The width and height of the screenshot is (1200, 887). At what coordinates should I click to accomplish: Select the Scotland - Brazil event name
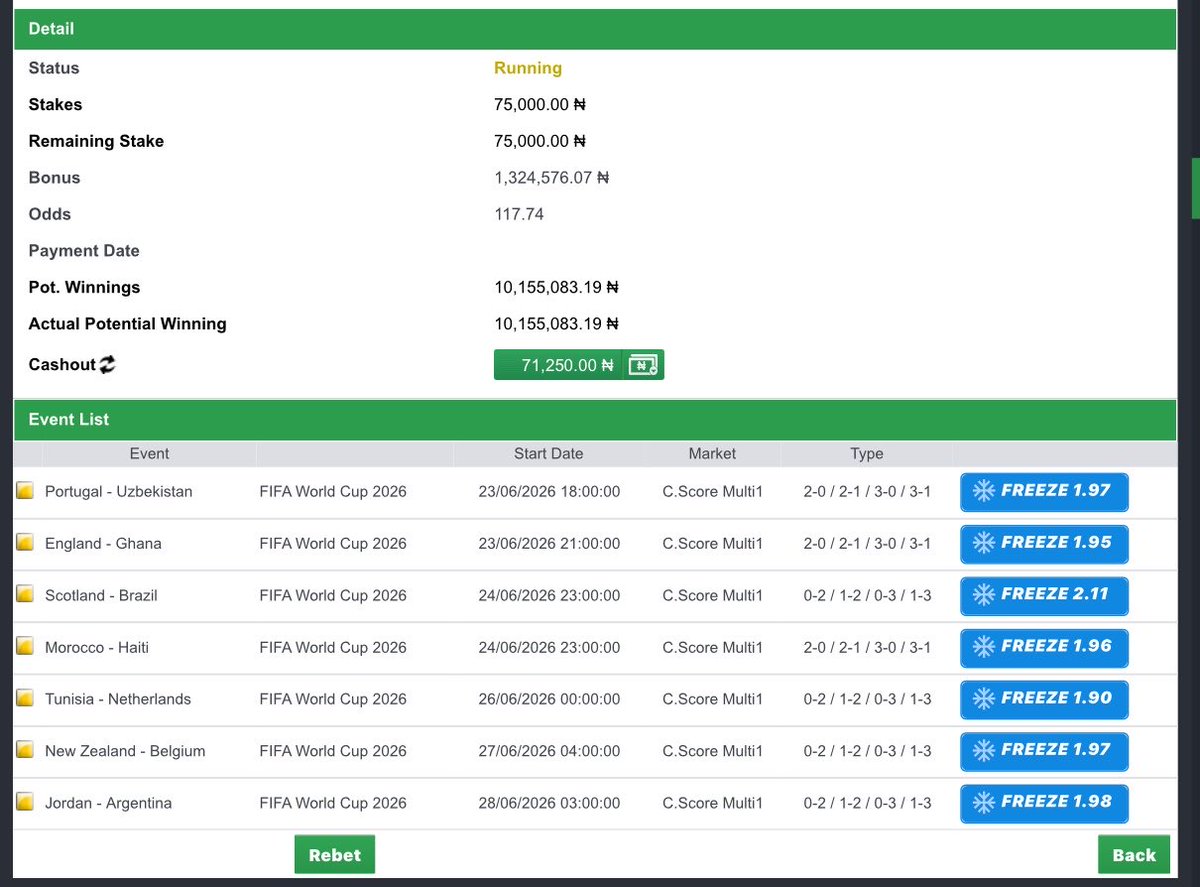[x=101, y=595]
